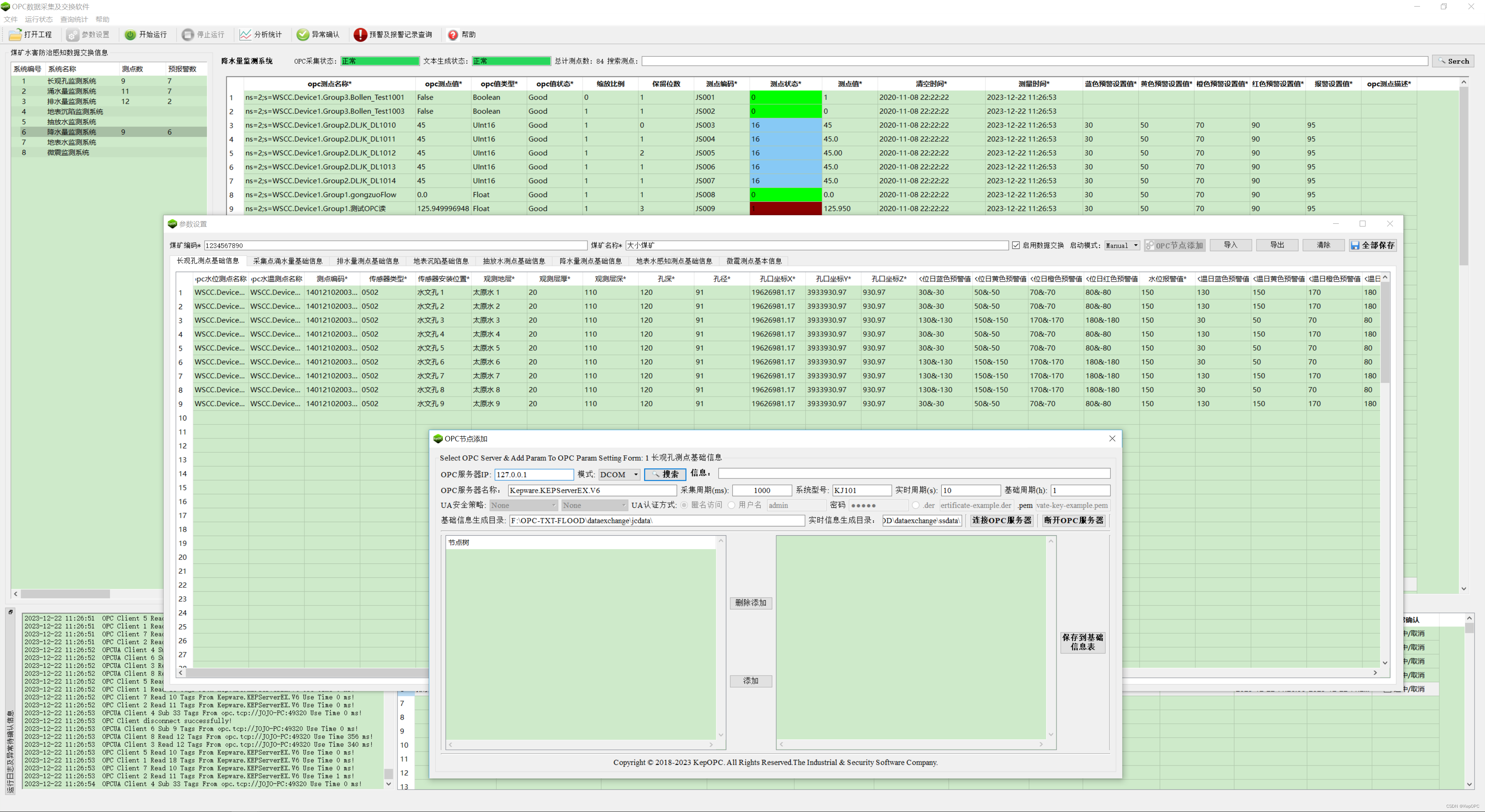Click 断开OPC服务器 button
Screen dimensions: 1485x812
pos(1074,520)
